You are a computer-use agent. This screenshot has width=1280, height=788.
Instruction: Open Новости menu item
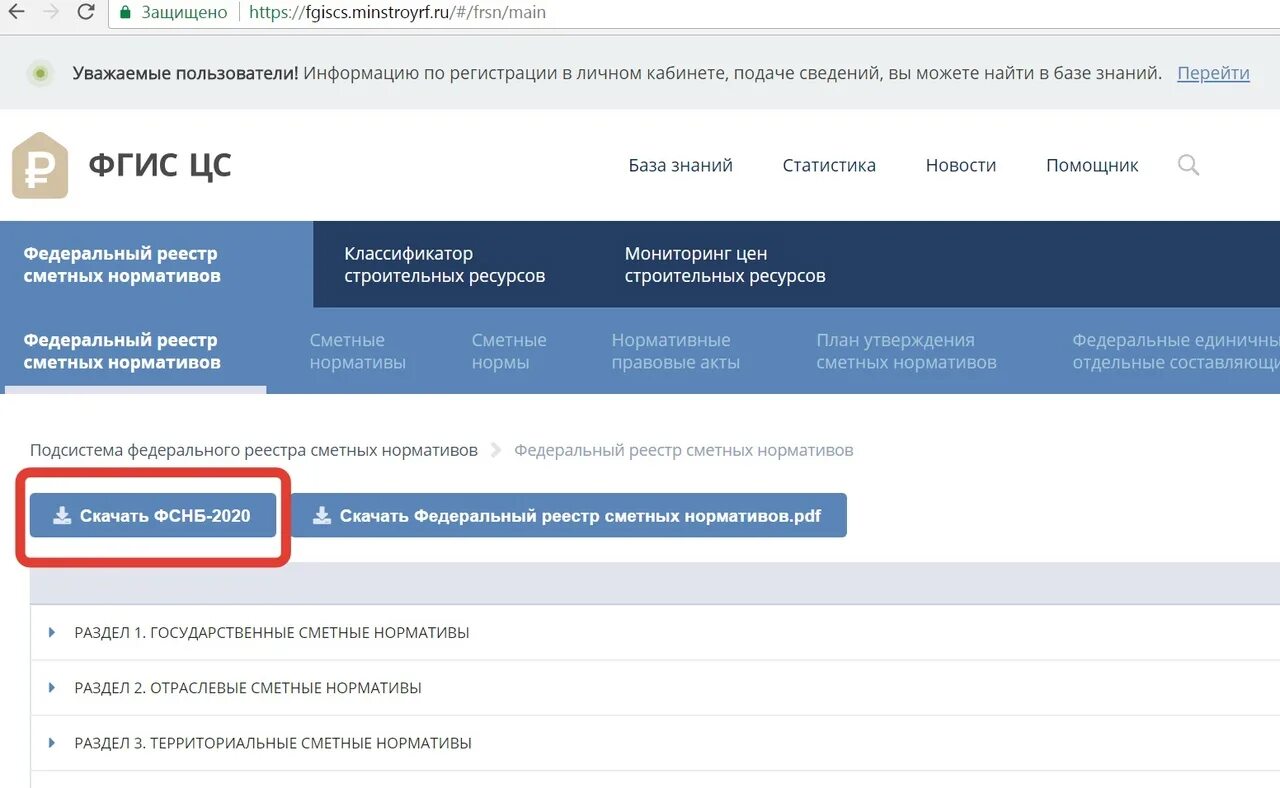(x=961, y=165)
